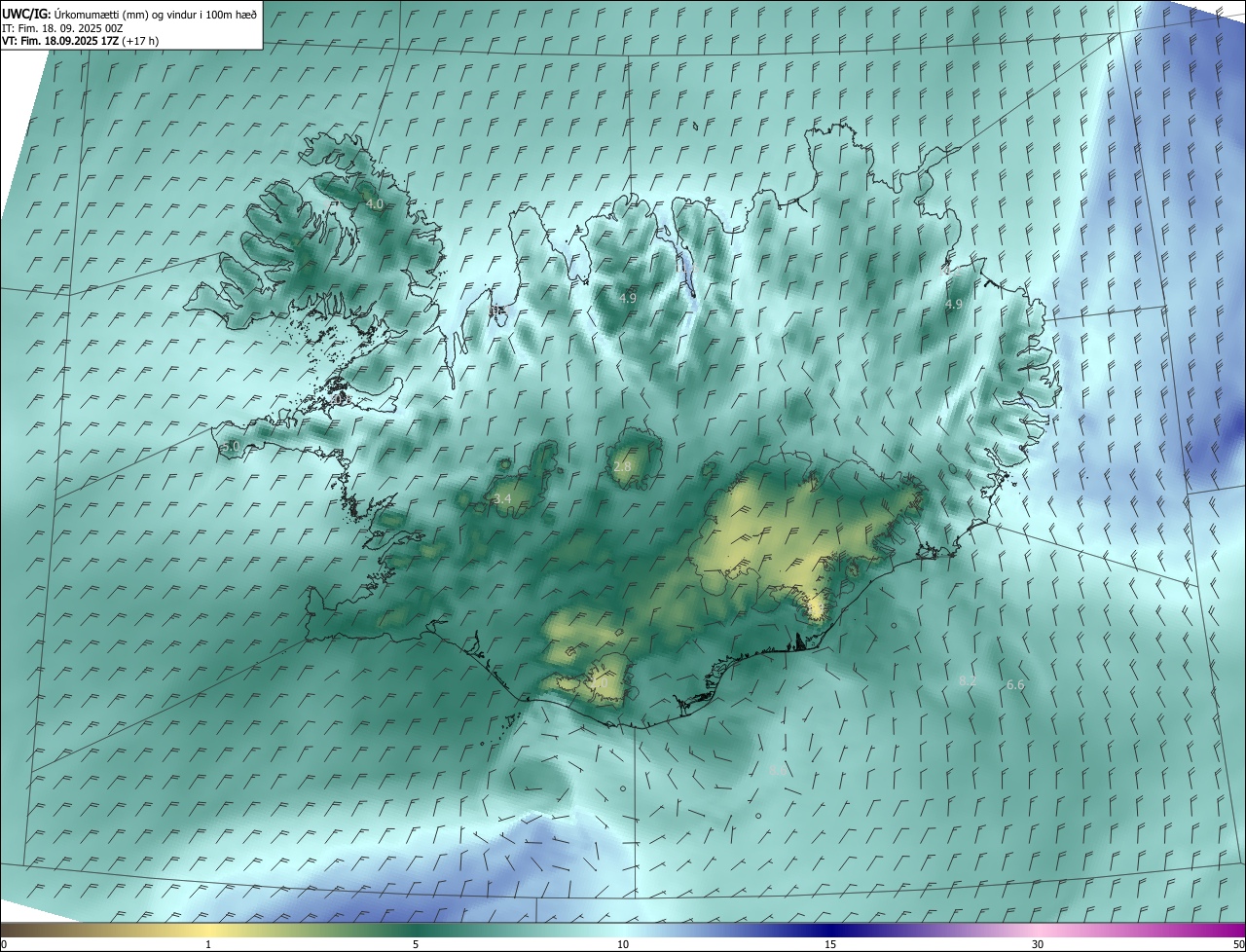Click the 'VT: Fim. 18.09.2025 17Z (+17 h)' line

(81, 41)
